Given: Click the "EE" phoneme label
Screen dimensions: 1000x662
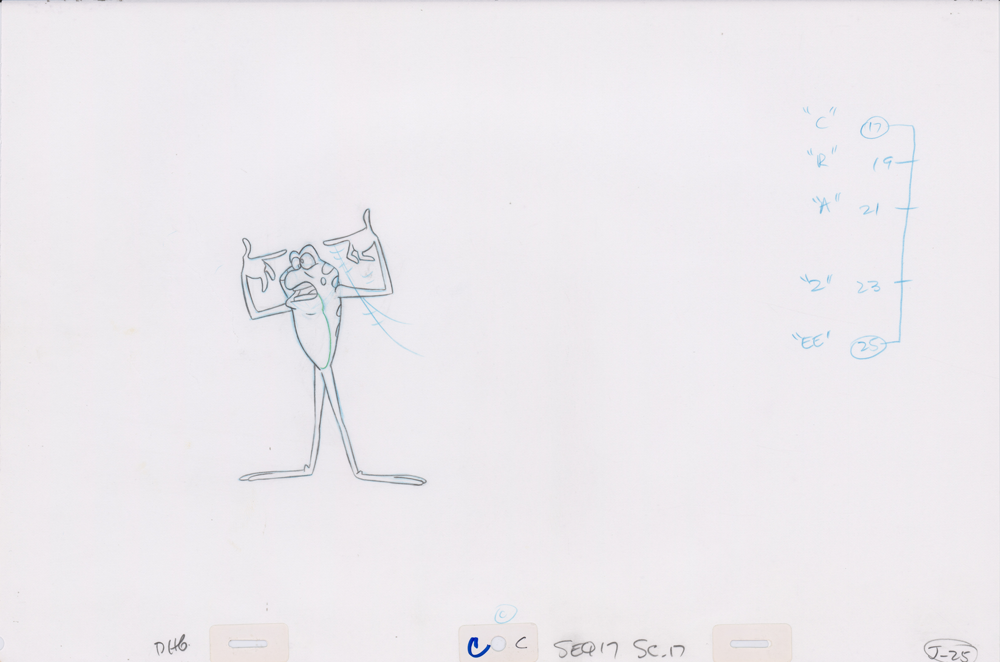Looking at the screenshot, I should tap(811, 341).
